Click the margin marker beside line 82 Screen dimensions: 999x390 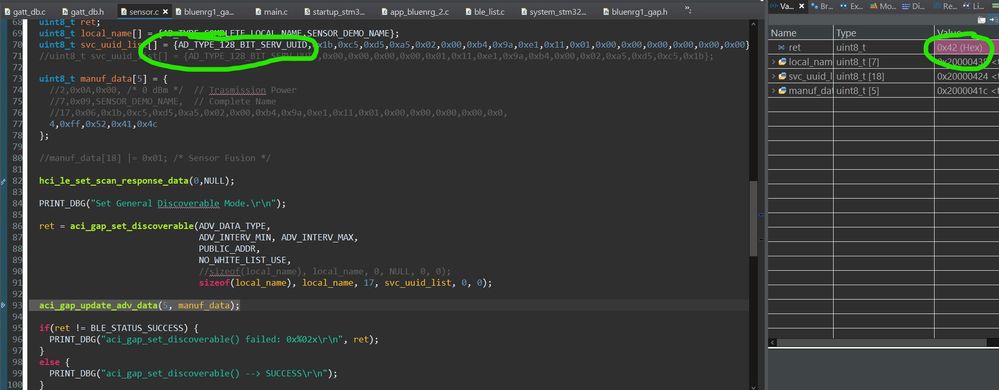(x=3, y=182)
